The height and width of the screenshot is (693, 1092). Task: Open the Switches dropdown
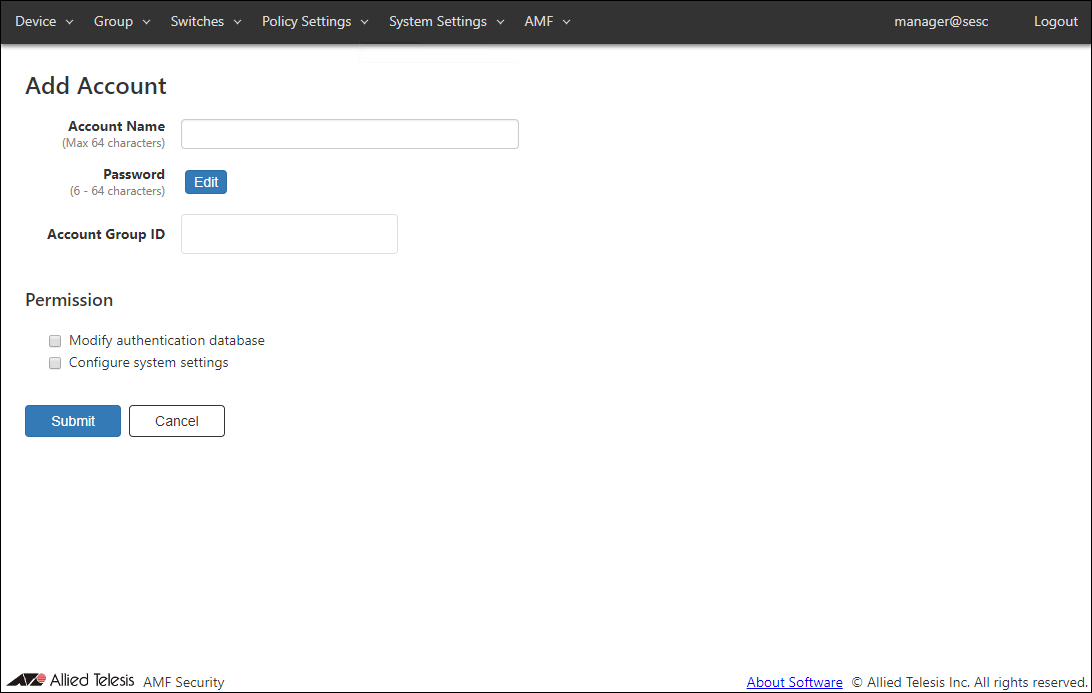(x=206, y=21)
